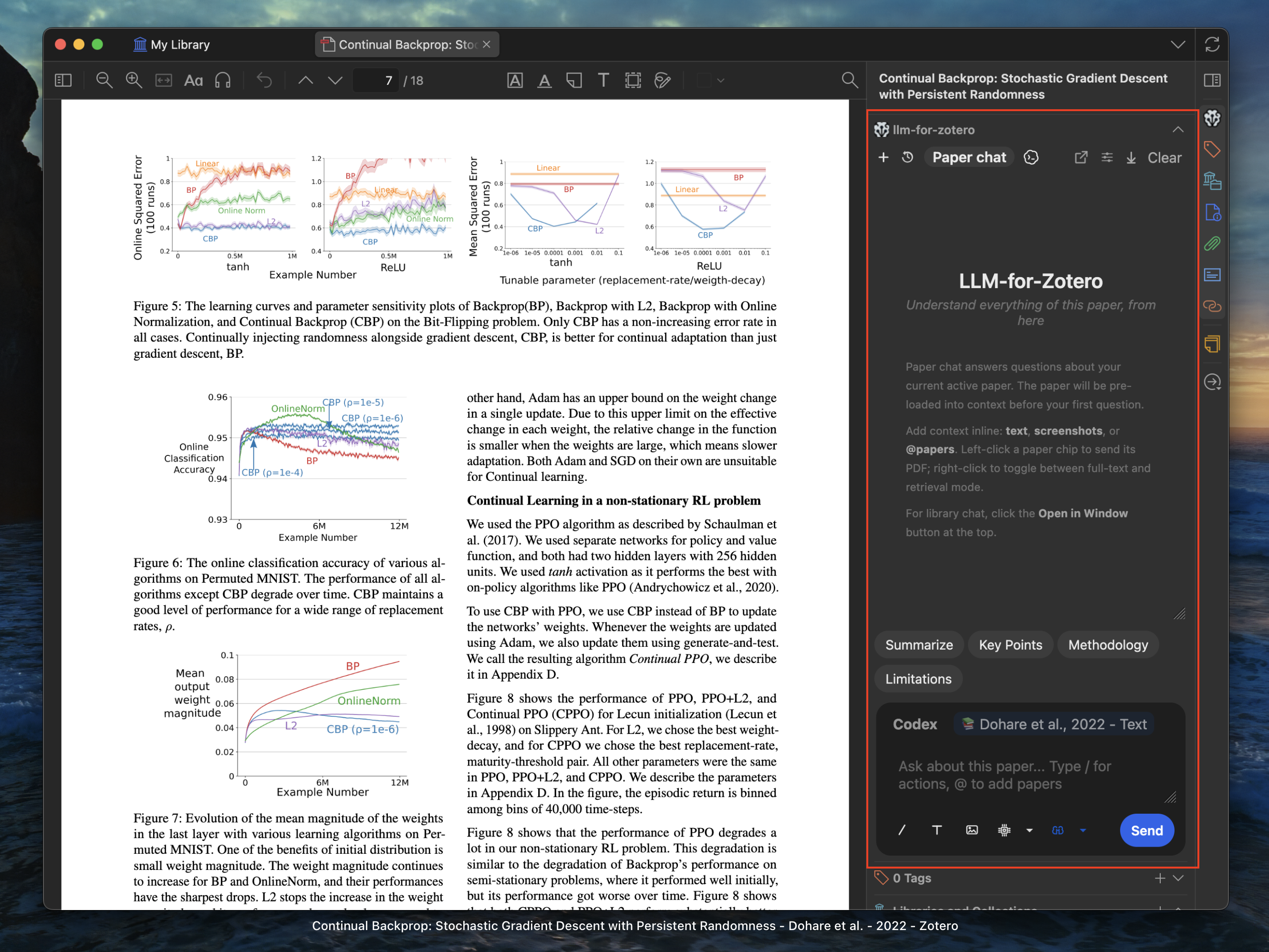Open the locate menu arrow icon
This screenshot has width=1269, height=952.
1212,382
